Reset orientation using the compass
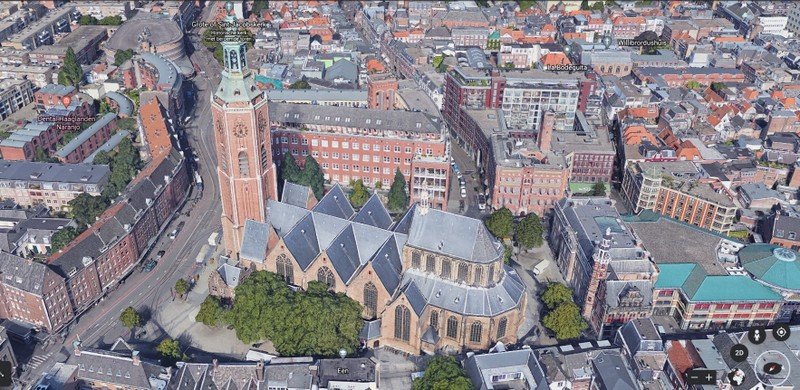The image size is (800, 390). (772, 369)
